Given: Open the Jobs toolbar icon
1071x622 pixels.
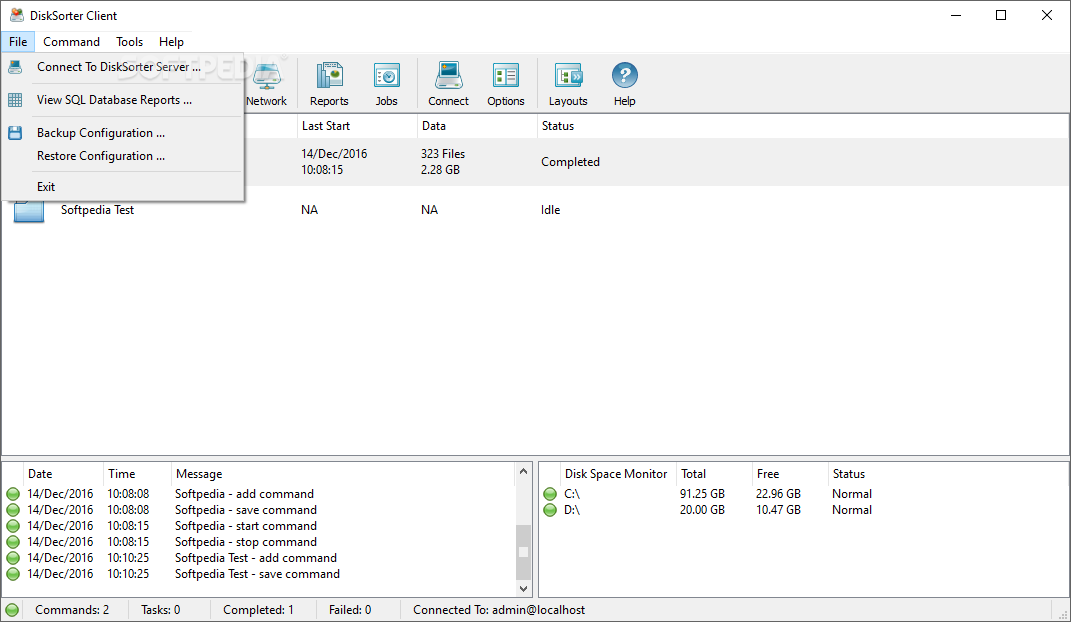Looking at the screenshot, I should click(387, 84).
